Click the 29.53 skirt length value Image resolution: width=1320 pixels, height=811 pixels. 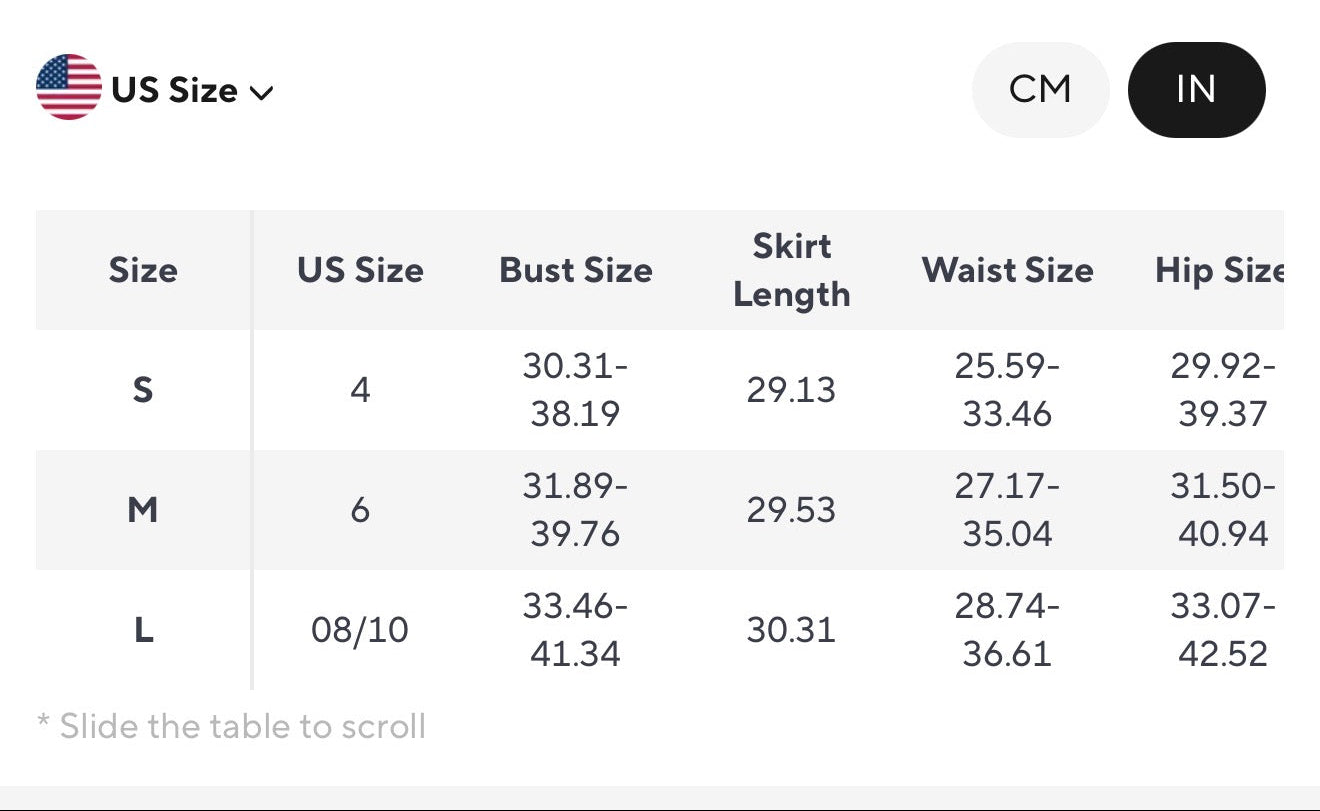click(x=791, y=510)
